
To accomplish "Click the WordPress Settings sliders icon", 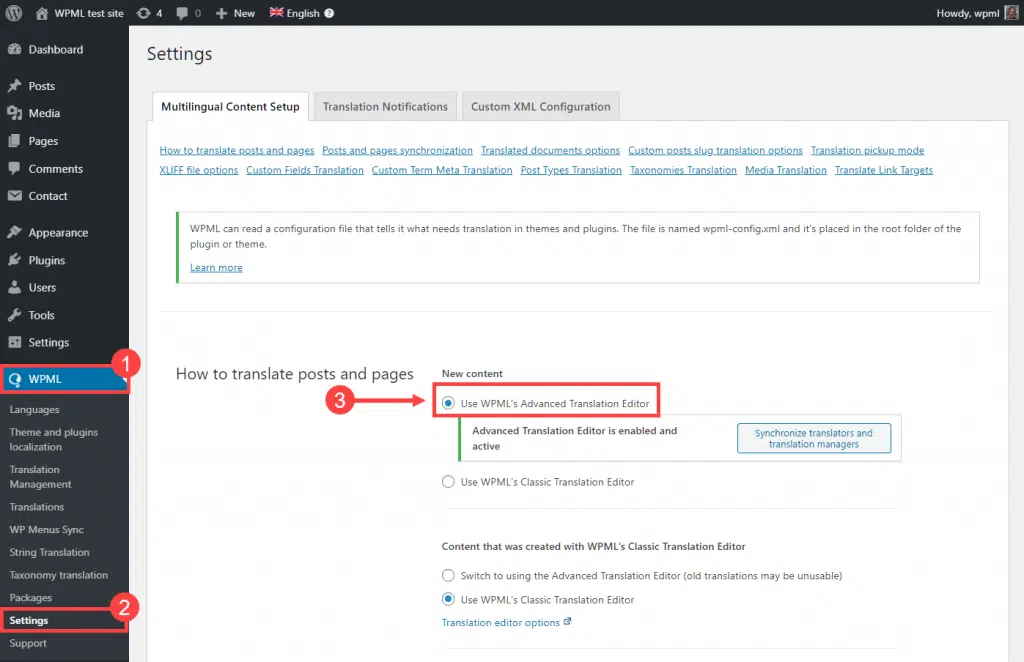I will 14,342.
